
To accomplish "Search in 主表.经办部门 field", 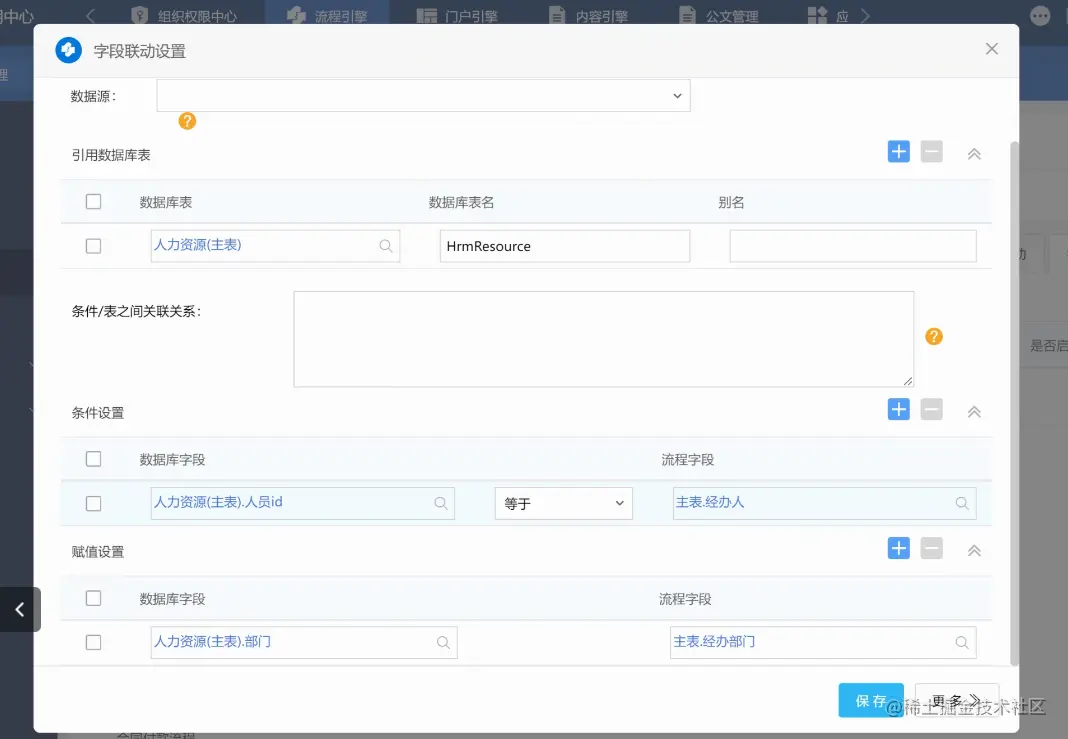I will pos(962,642).
